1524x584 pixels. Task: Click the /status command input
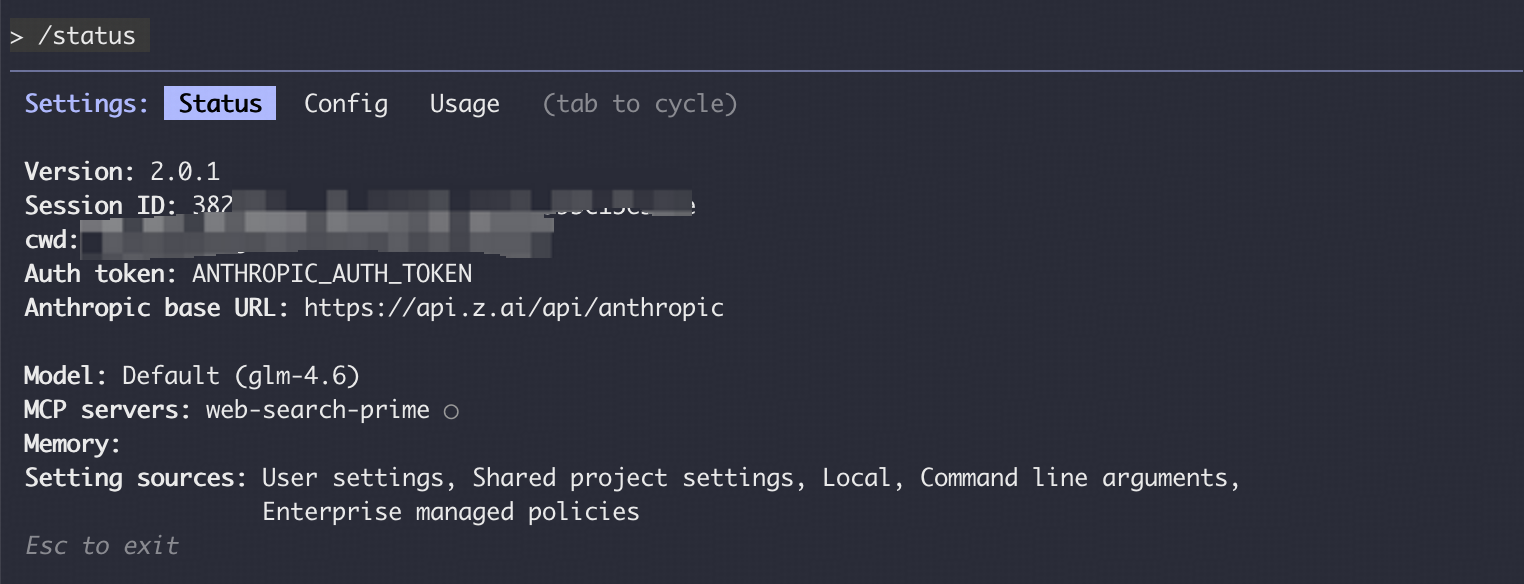(86, 36)
